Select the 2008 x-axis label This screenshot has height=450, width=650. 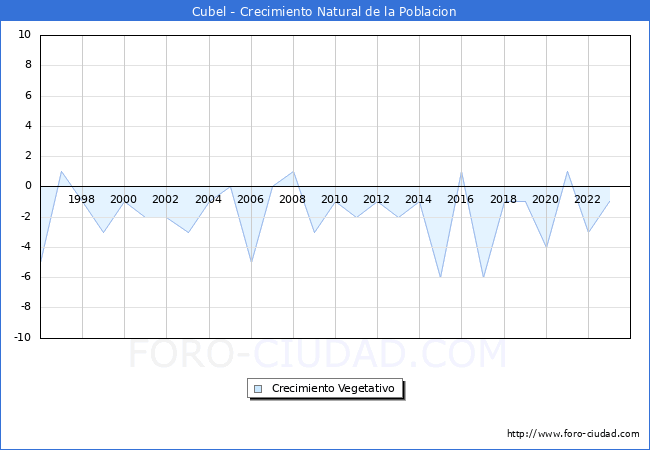click(x=292, y=199)
